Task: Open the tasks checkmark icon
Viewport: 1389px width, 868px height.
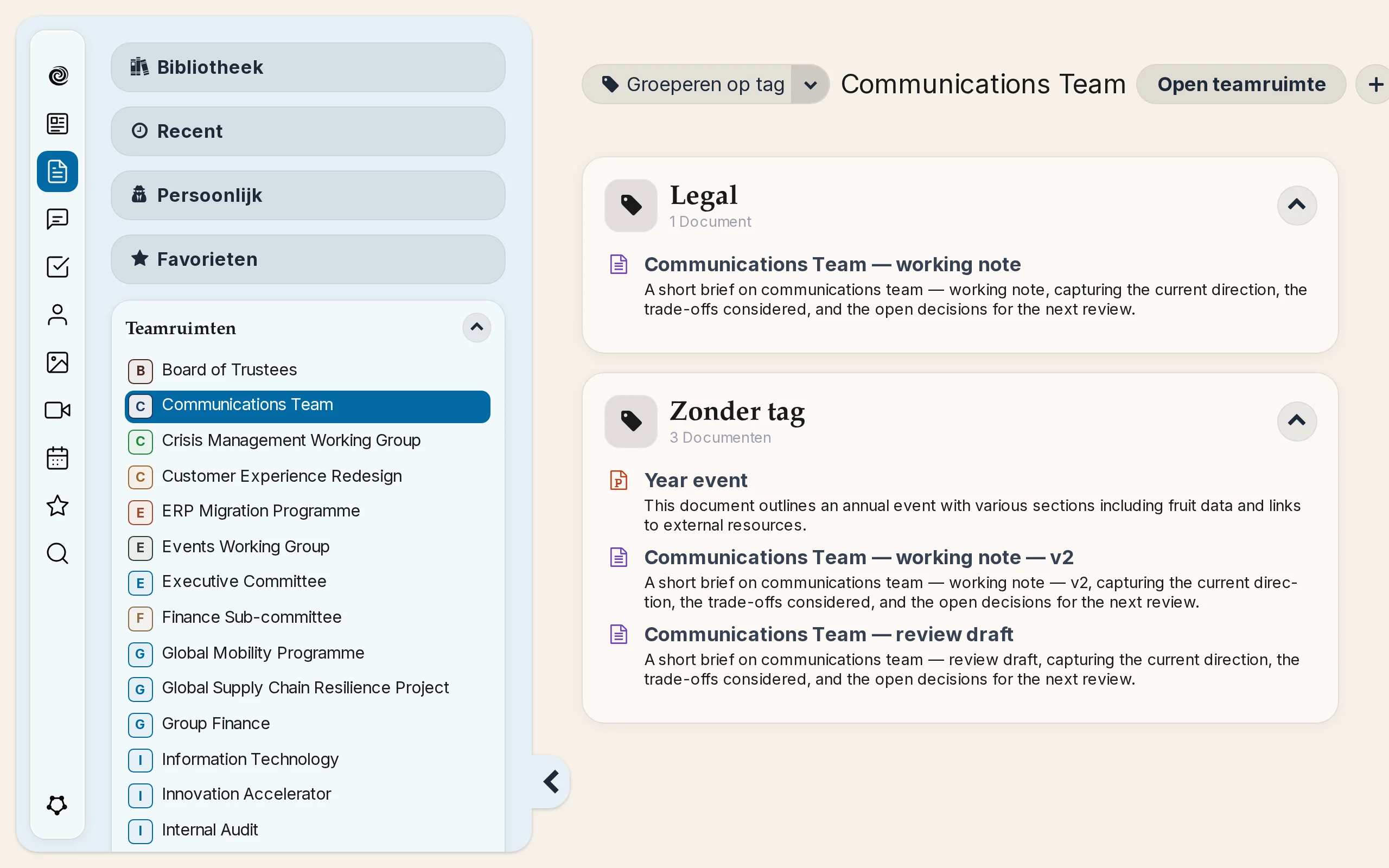Action: [x=58, y=267]
